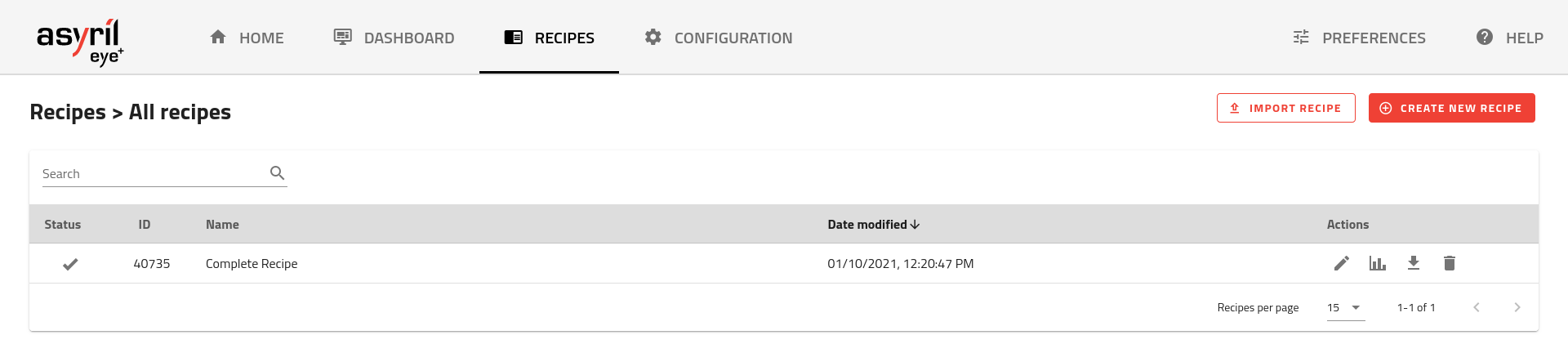This screenshot has height=353, width=1568.
Task: Sort table by Name column header
Action: [222, 225]
